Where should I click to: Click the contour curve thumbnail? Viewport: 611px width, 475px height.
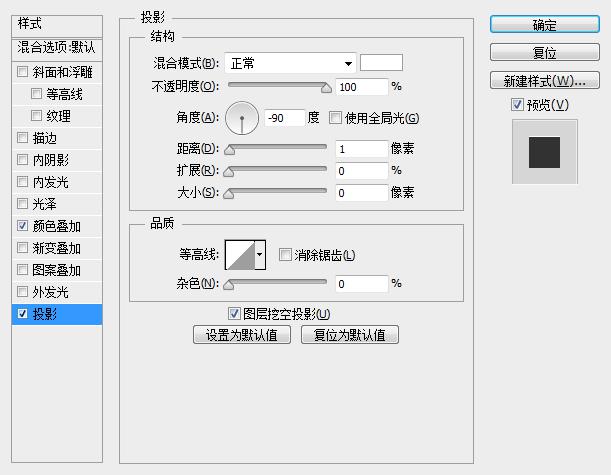[x=240, y=255]
